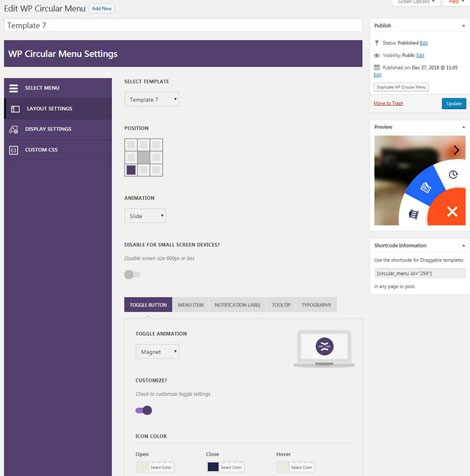This screenshot has width=470, height=476.
Task: Pick the Close icon color swatch
Action: pos(226,467)
